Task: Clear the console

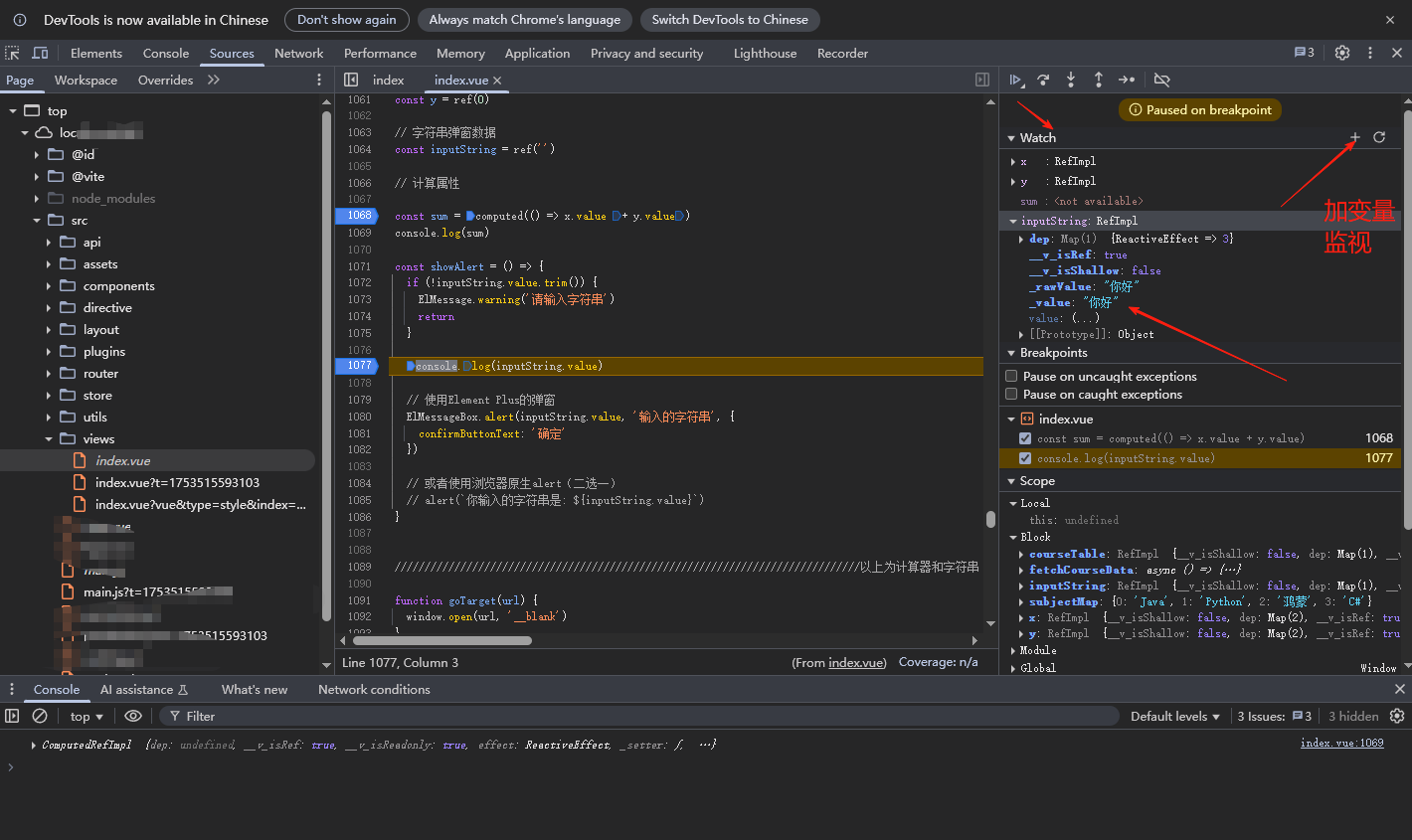Action: (40, 716)
